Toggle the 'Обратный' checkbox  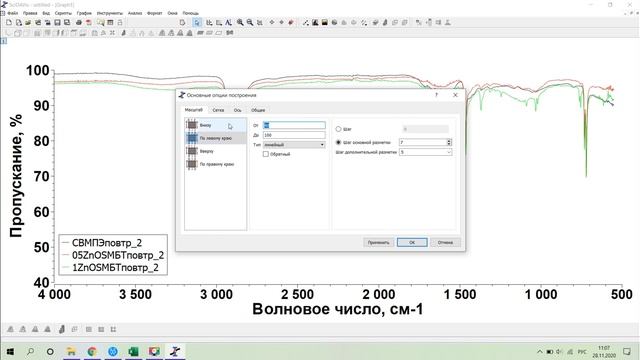pos(266,154)
